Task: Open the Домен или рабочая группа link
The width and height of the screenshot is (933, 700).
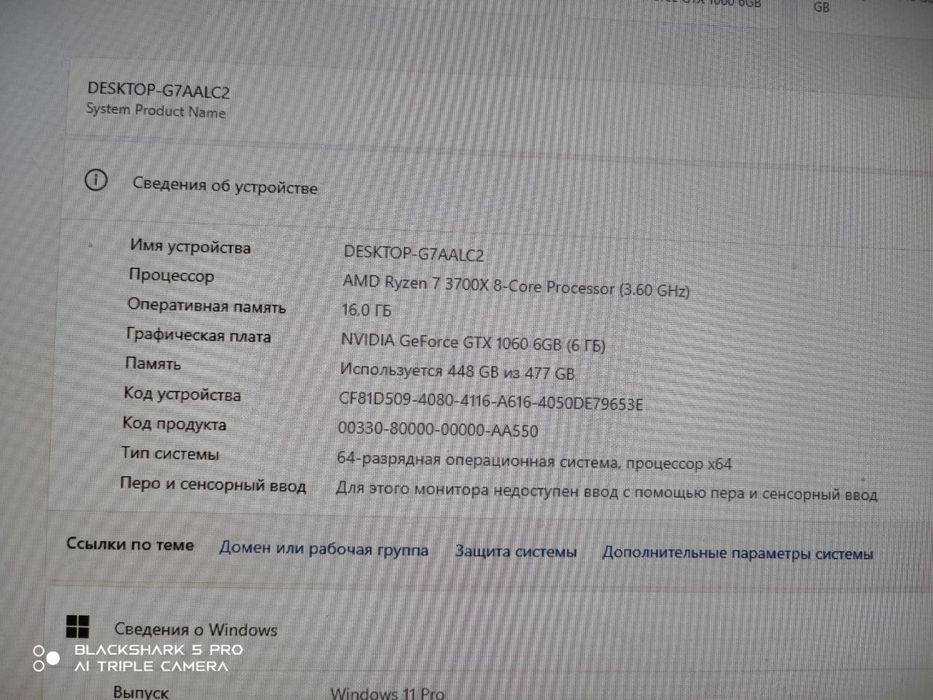Action: coord(324,548)
